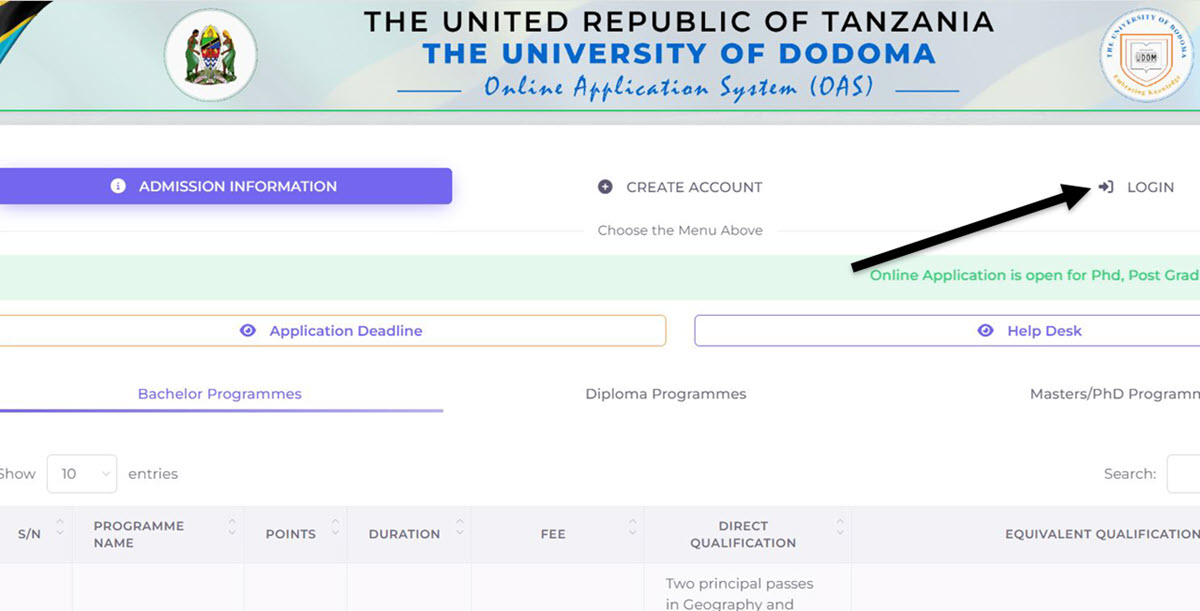The width and height of the screenshot is (1200, 611).
Task: Click the eye icon beside Application Deadline
Action: [248, 331]
